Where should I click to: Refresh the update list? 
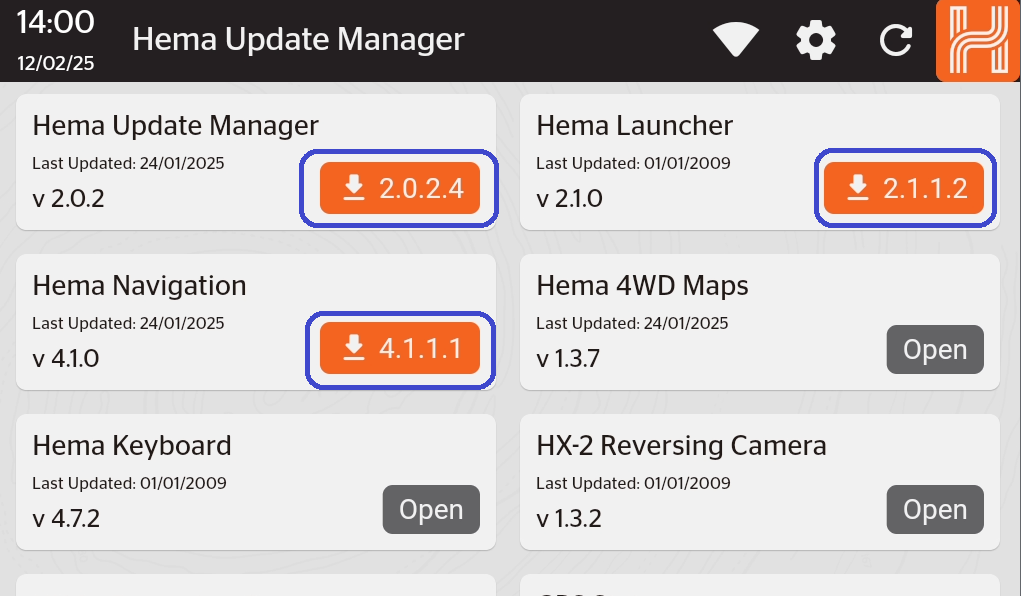[x=895, y=38]
